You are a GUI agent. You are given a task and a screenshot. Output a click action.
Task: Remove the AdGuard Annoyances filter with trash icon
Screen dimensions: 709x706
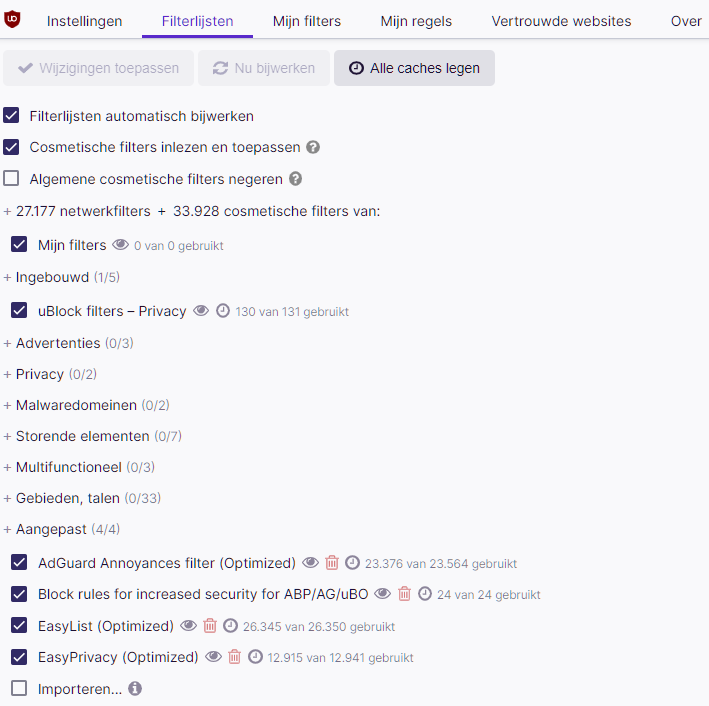[x=332, y=563]
